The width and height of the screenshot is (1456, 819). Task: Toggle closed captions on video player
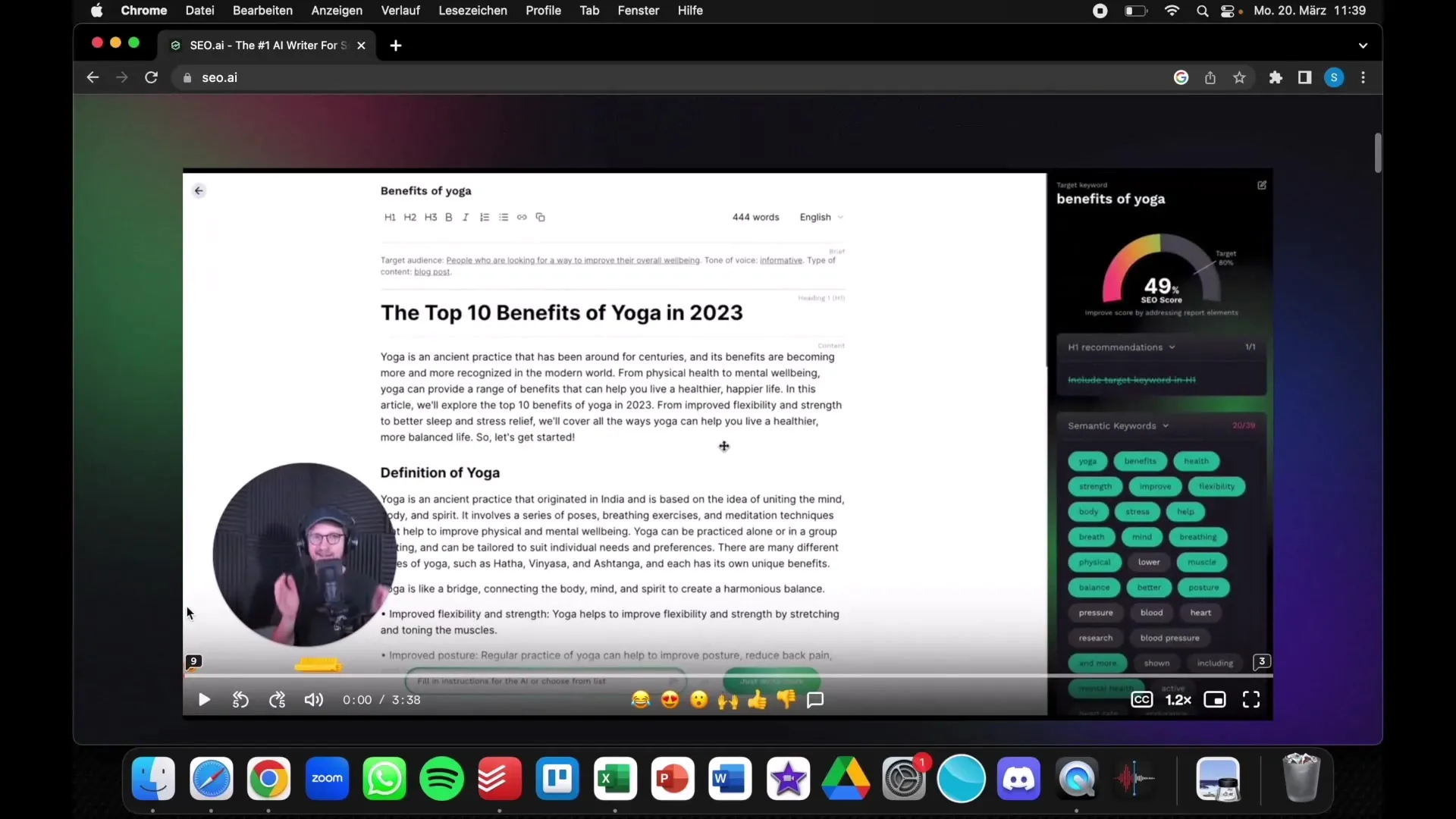1141,699
